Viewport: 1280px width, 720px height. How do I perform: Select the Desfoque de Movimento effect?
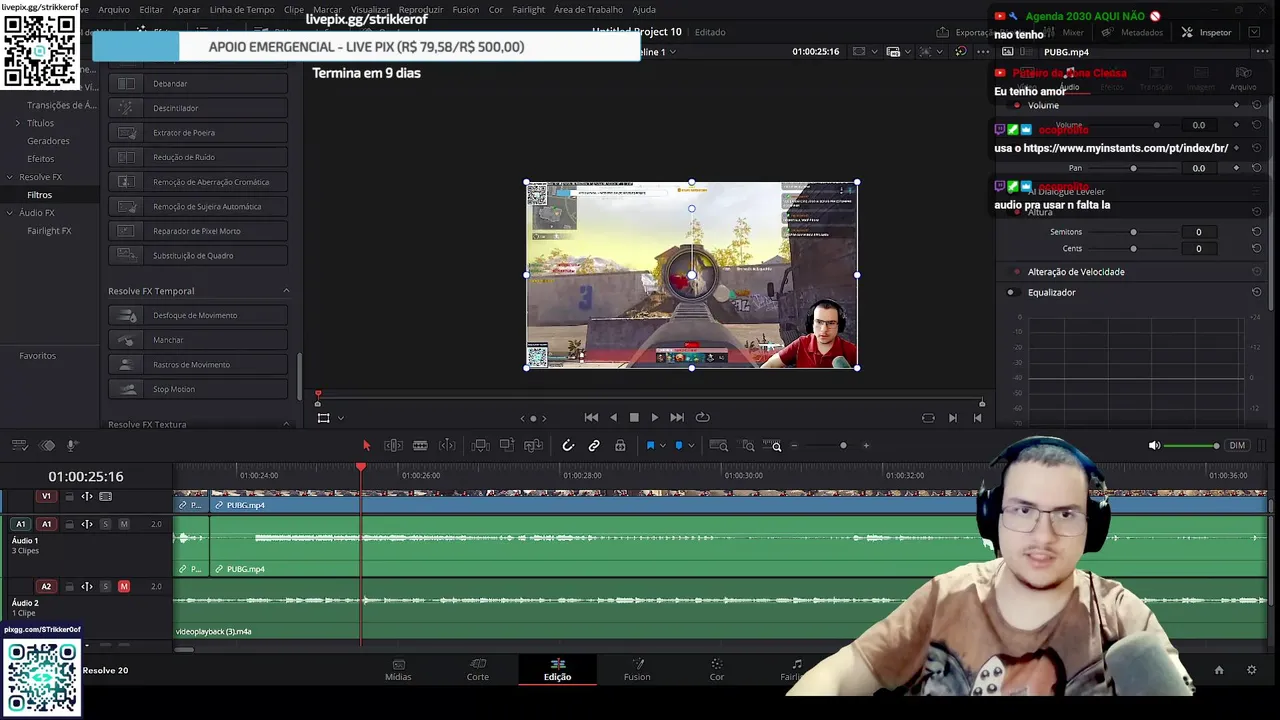coord(198,315)
